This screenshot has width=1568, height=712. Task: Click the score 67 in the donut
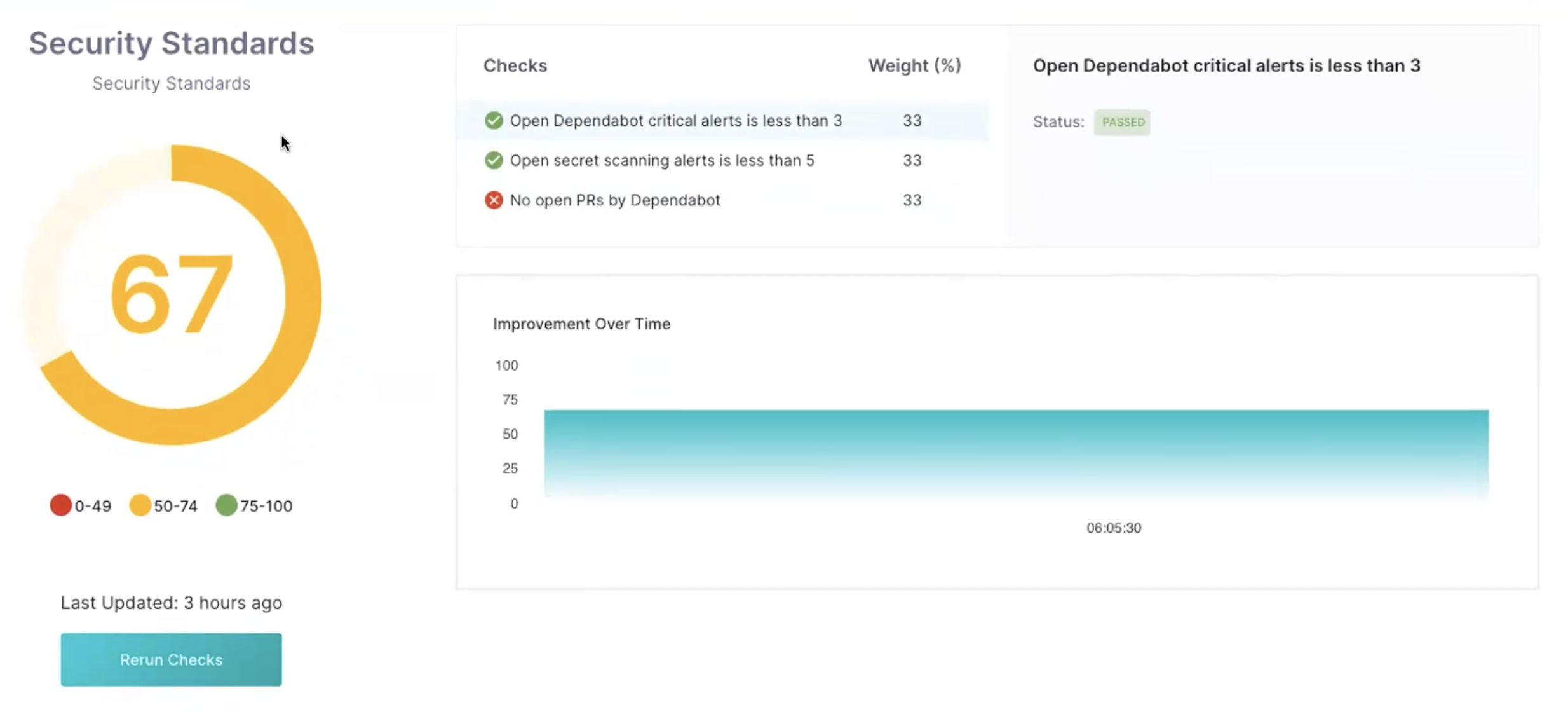pos(171,294)
